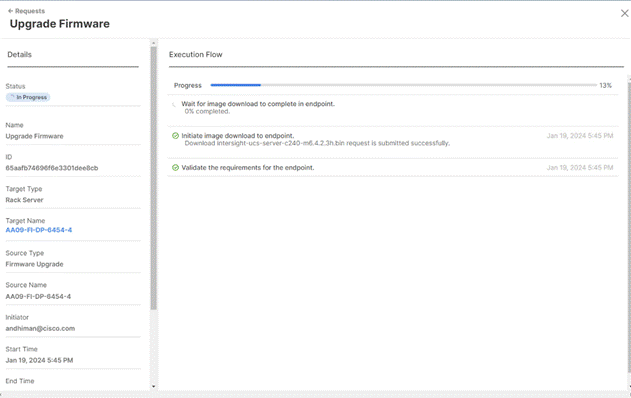
Task: Click the End Time label
Action: pos(20,381)
